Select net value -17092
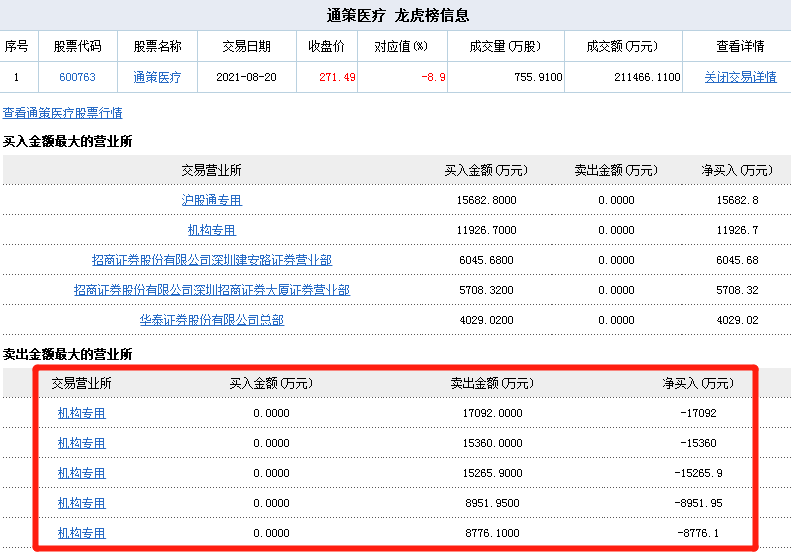Image resolution: width=791 pixels, height=553 pixels. (x=698, y=413)
